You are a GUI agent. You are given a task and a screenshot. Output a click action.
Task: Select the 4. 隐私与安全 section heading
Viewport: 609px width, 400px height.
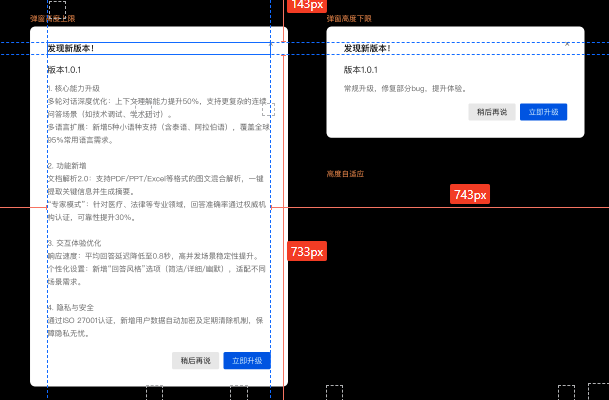coord(71,308)
